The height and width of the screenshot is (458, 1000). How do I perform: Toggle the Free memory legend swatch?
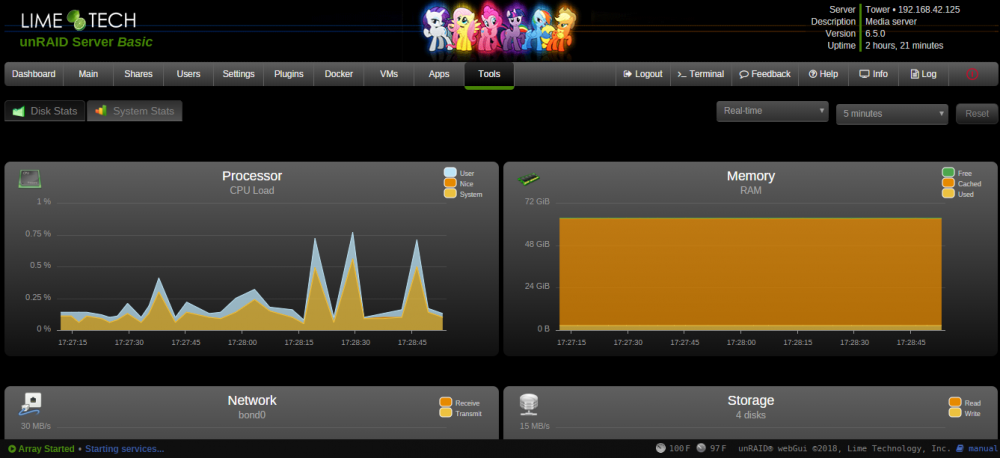[x=948, y=173]
